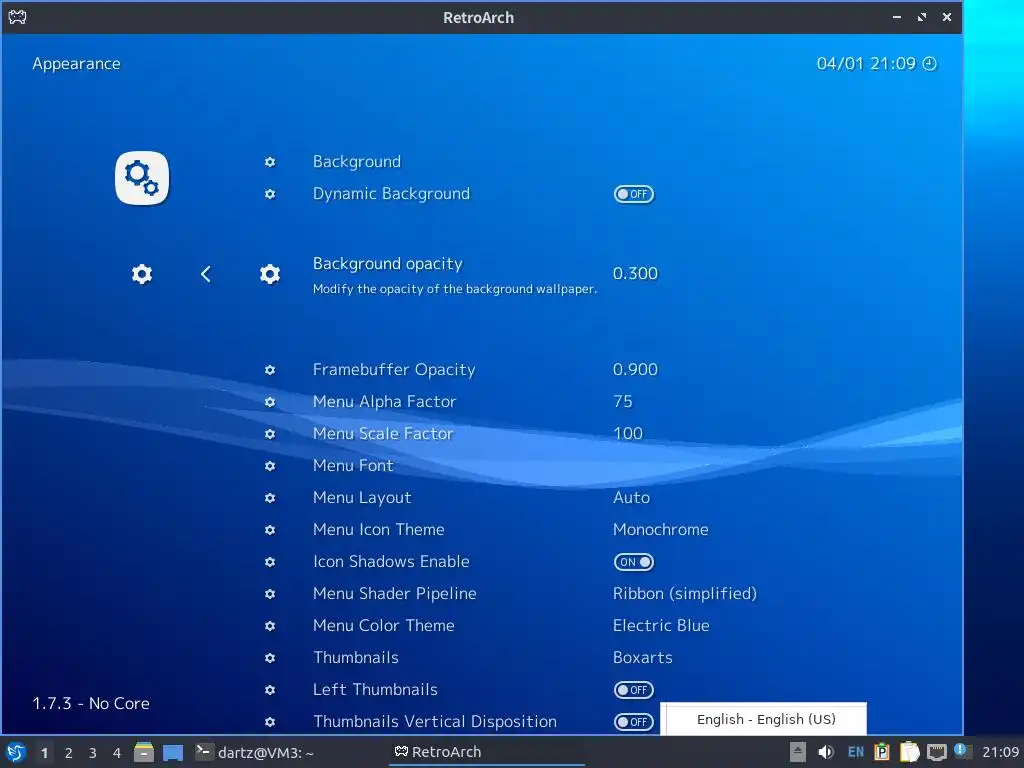Open the file manager taskbar icon
The height and width of the screenshot is (768, 1024).
click(x=144, y=752)
